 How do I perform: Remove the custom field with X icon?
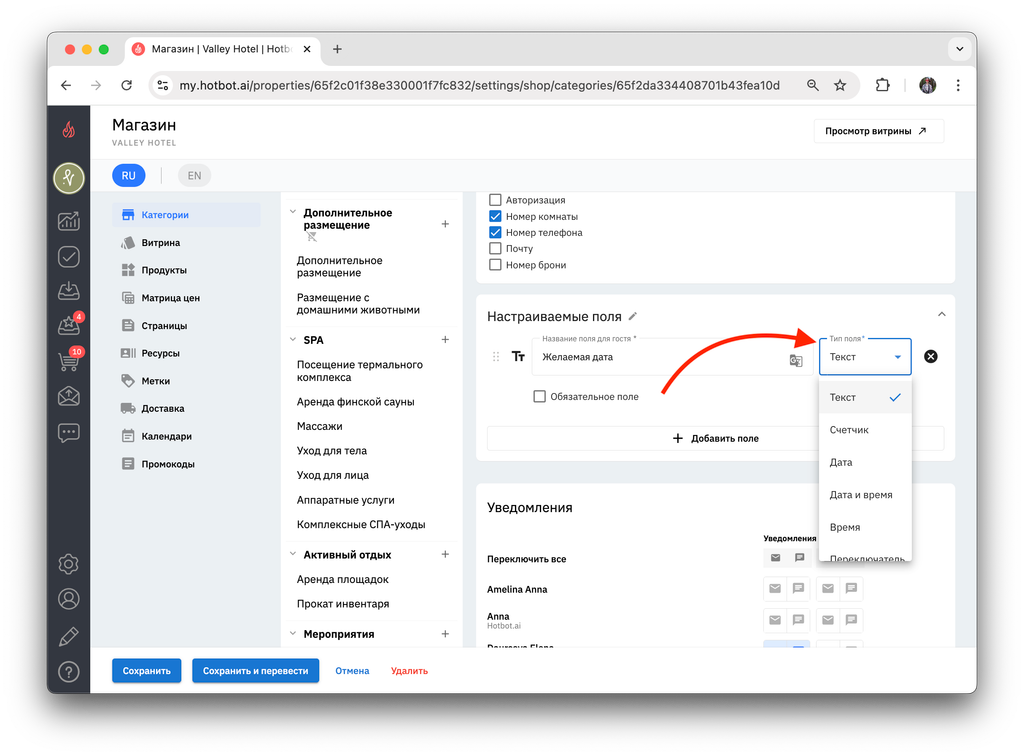click(931, 356)
